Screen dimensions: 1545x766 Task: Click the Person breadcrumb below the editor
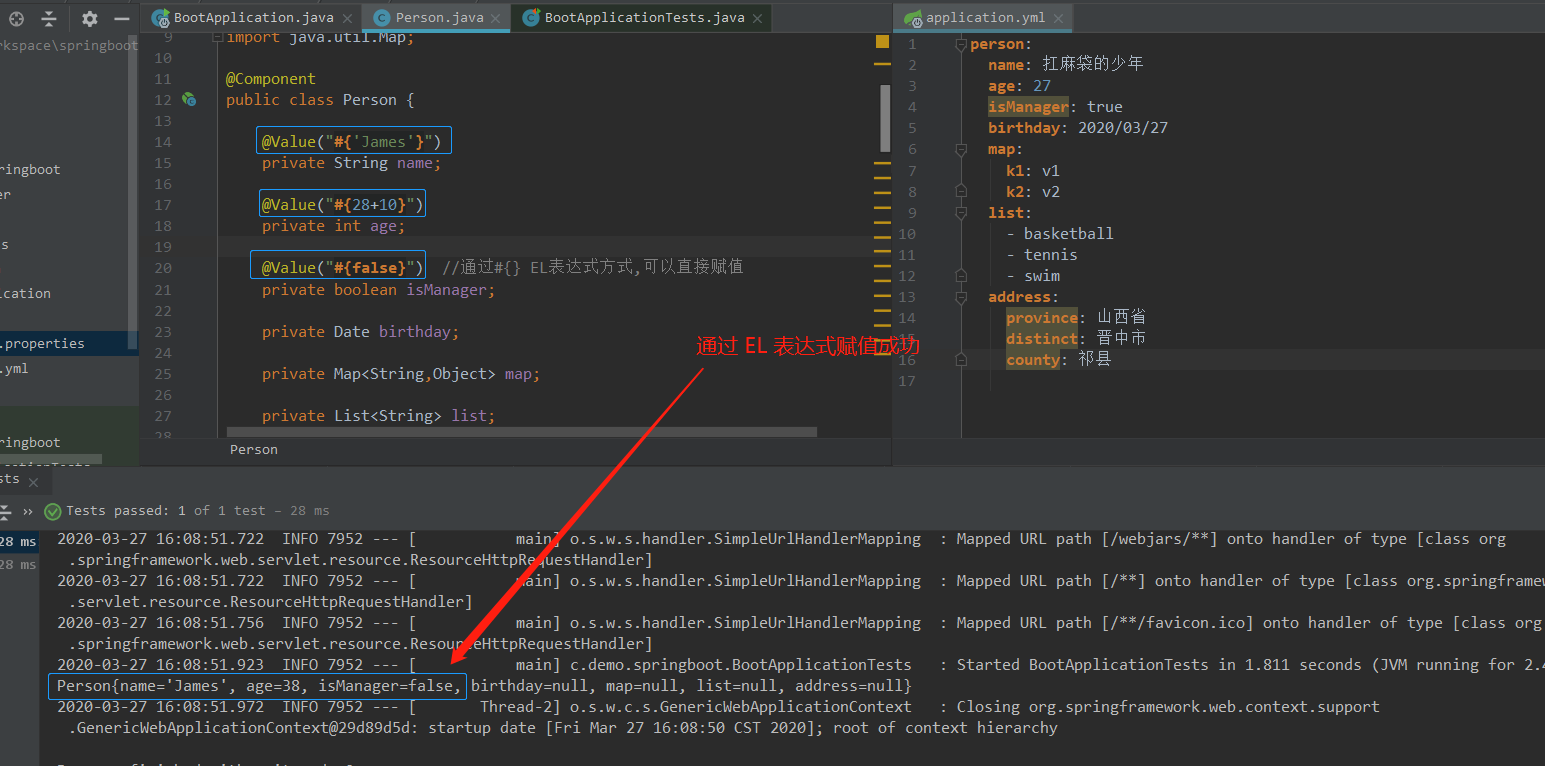(x=254, y=450)
